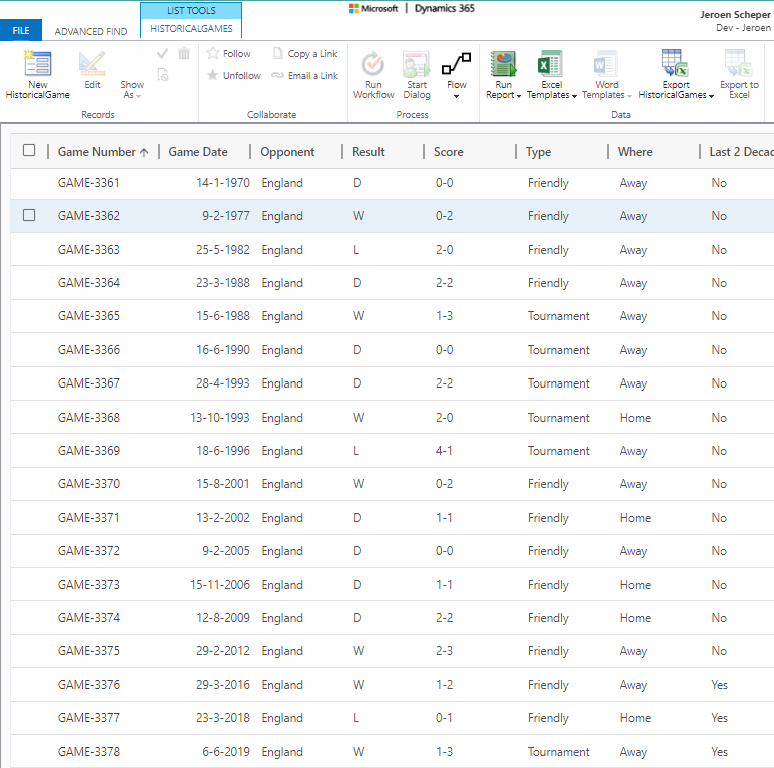Select the GAME-3361 cell

[x=88, y=183]
